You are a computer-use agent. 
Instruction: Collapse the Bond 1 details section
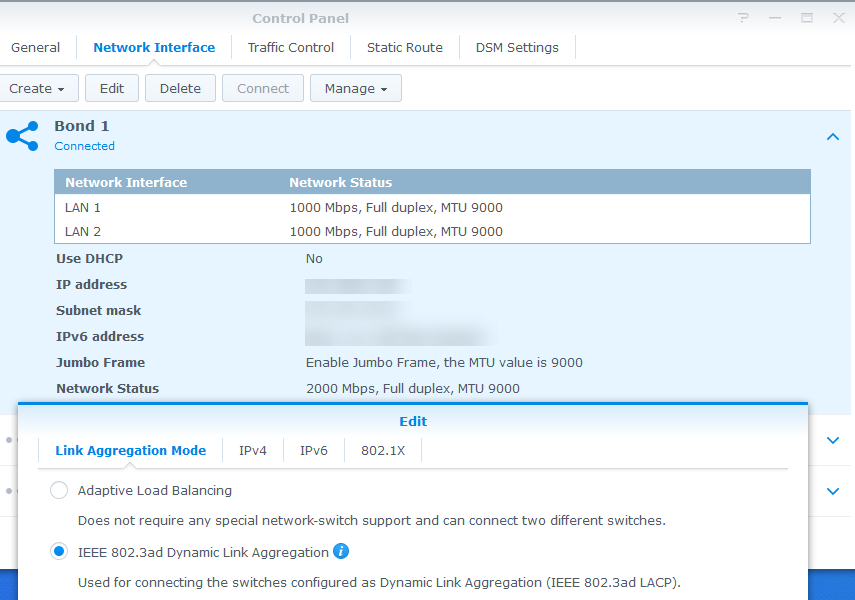[833, 136]
